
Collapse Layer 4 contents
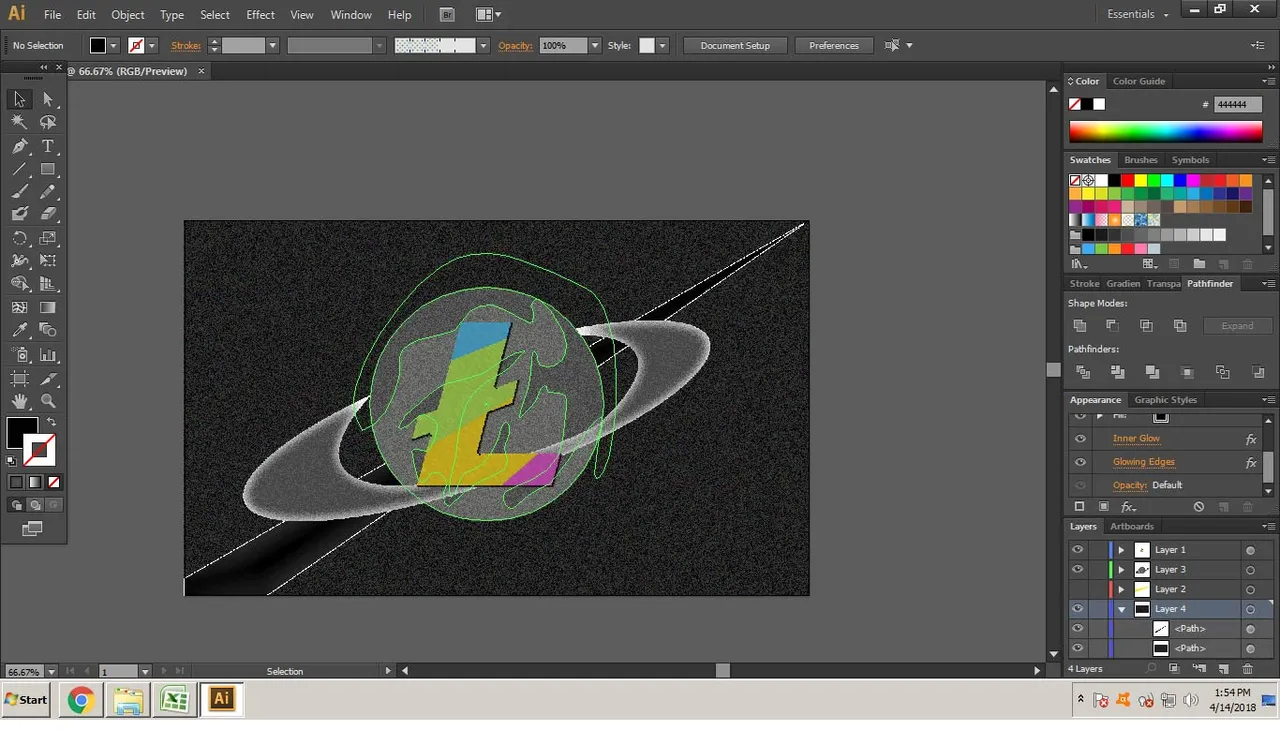1121,609
